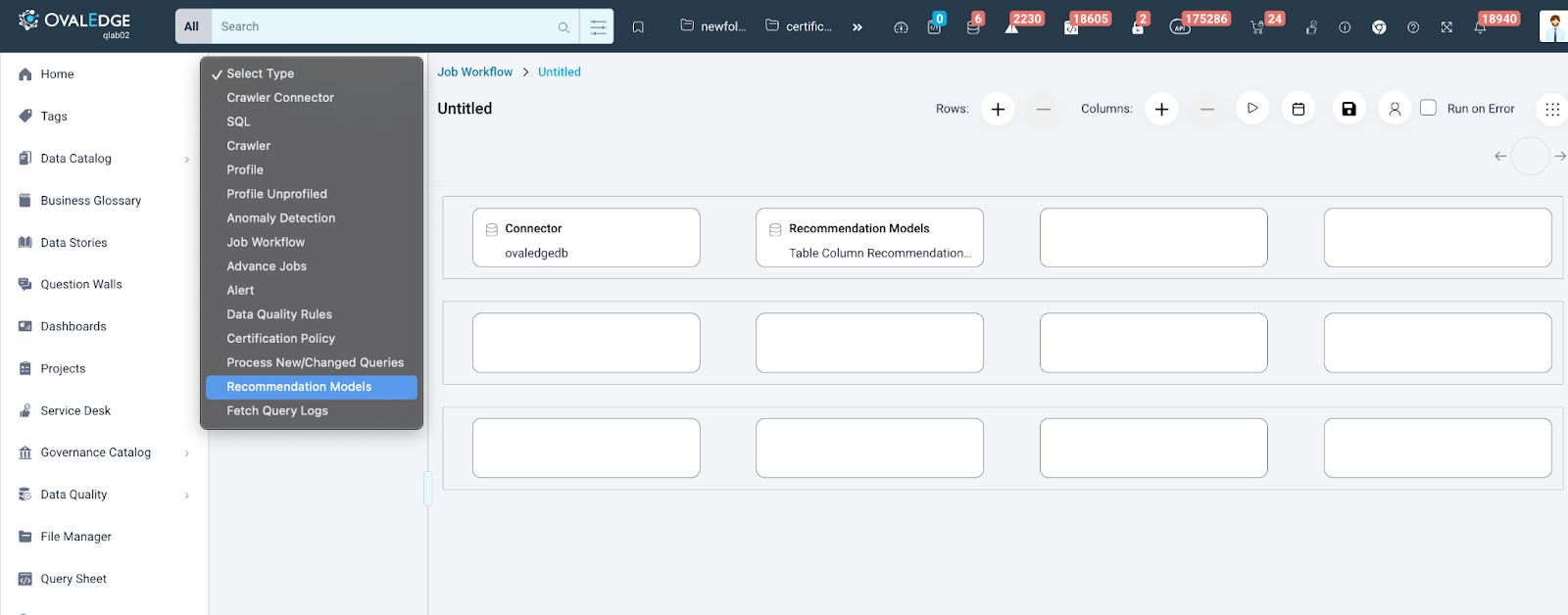Click the Chrome extension icon

coord(1379,27)
